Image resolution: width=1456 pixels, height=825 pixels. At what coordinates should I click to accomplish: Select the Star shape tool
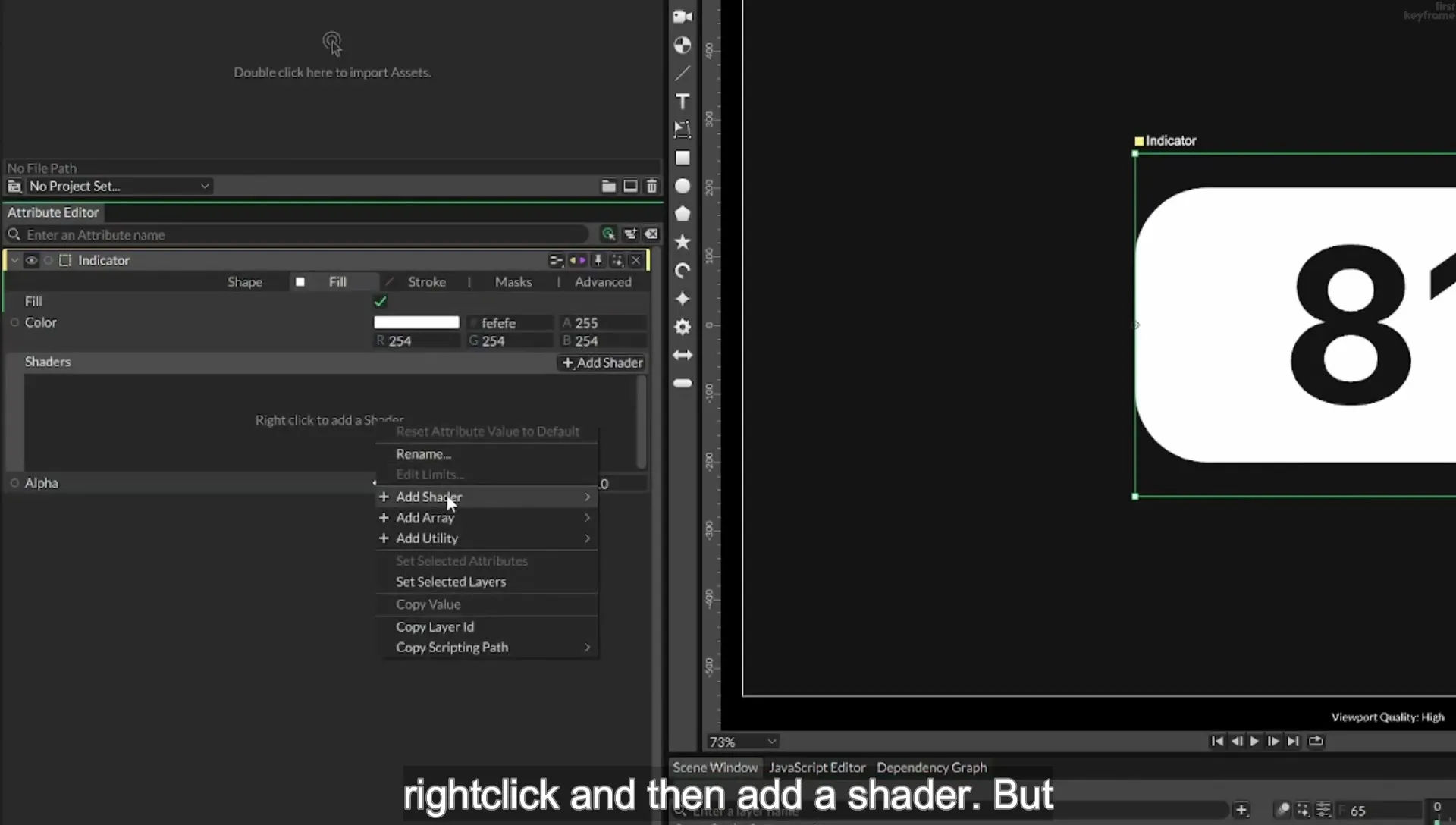tap(682, 242)
